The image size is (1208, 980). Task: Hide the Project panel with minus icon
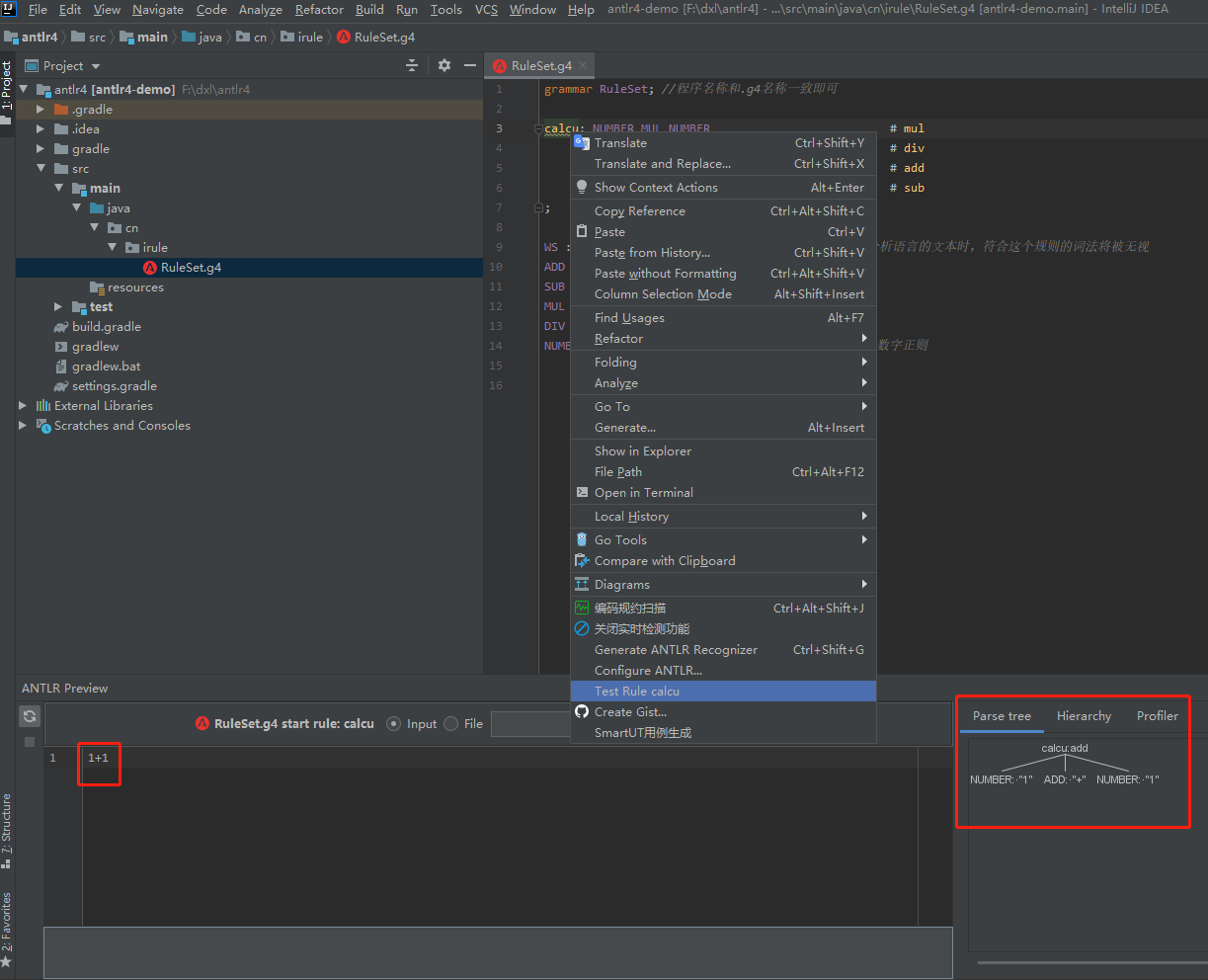tap(470, 65)
